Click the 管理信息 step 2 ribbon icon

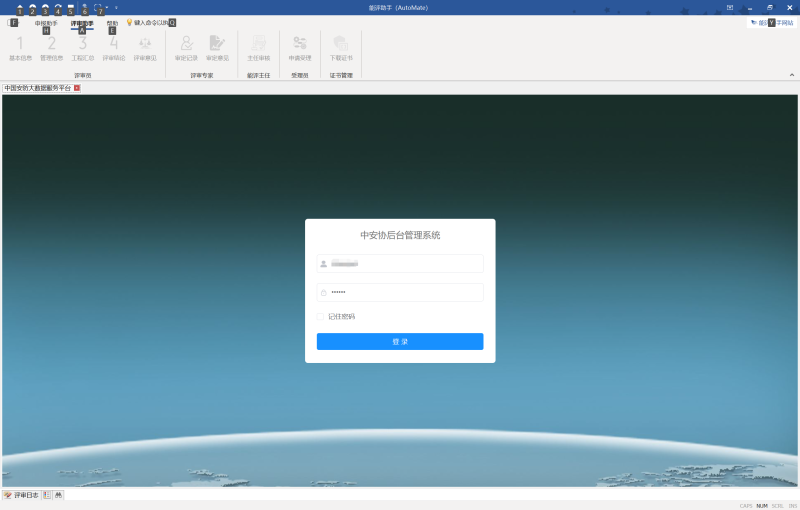(x=51, y=46)
